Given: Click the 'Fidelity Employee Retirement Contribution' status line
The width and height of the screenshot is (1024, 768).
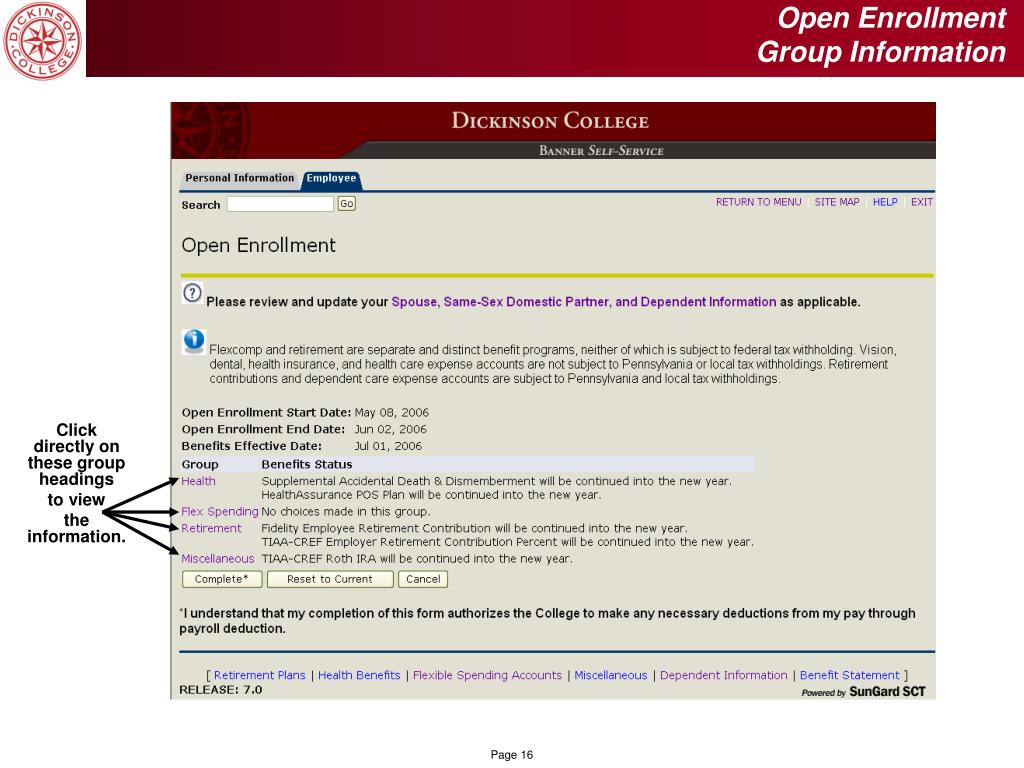Looking at the screenshot, I should (474, 528).
